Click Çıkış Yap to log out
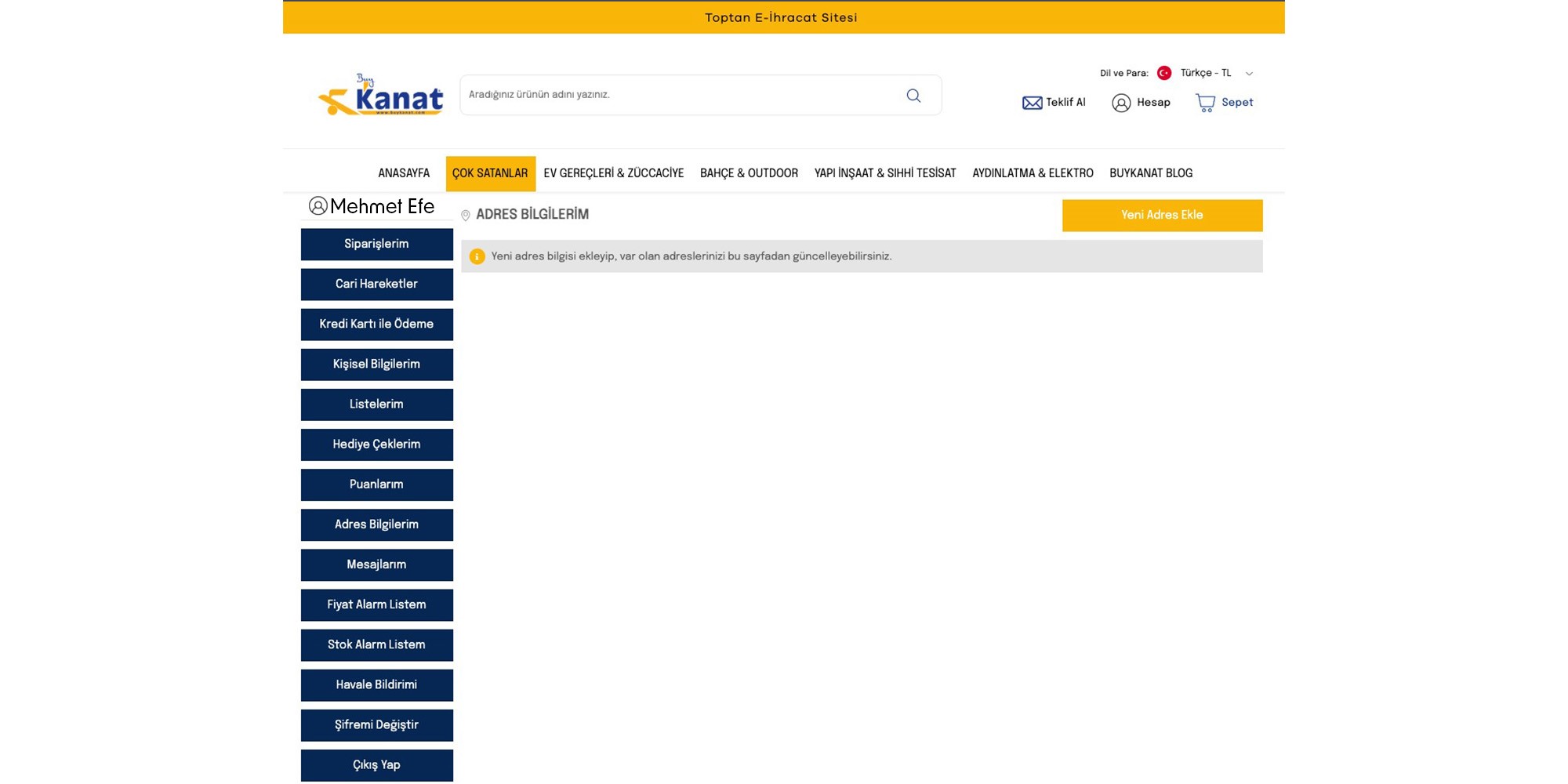The width and height of the screenshot is (1568, 784). point(376,765)
